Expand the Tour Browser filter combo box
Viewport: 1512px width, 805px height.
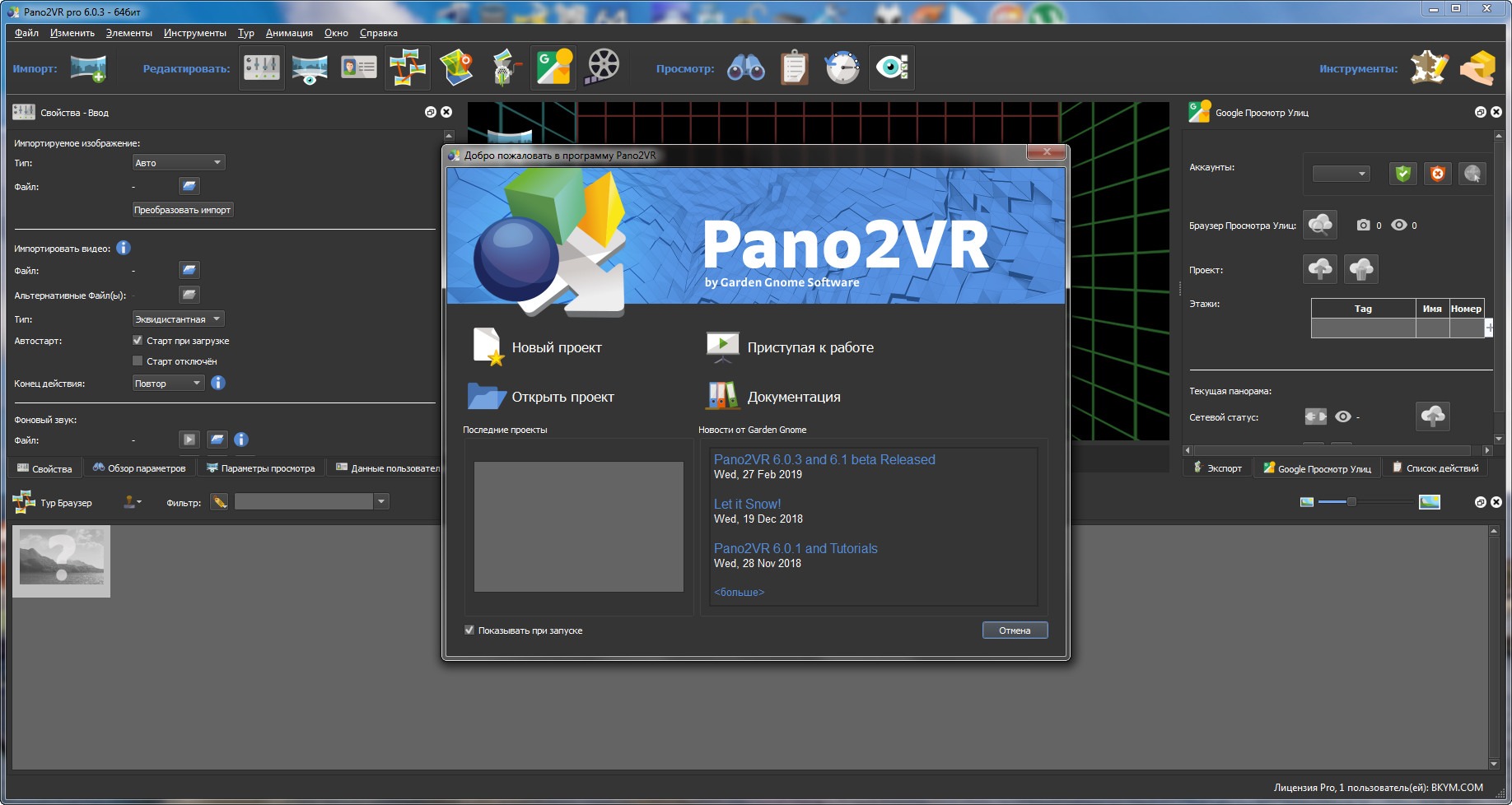pyautogui.click(x=381, y=502)
